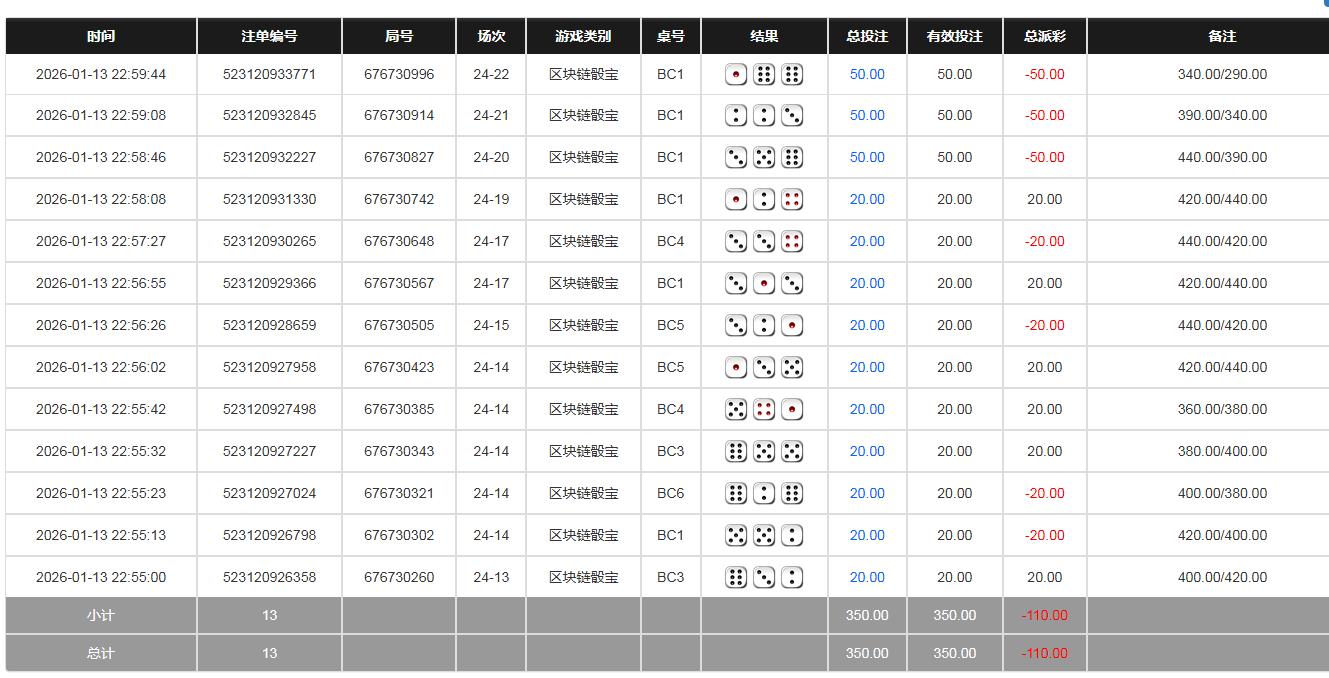Click bet number 523120930265 in the BC4 row

pyautogui.click(x=268, y=241)
